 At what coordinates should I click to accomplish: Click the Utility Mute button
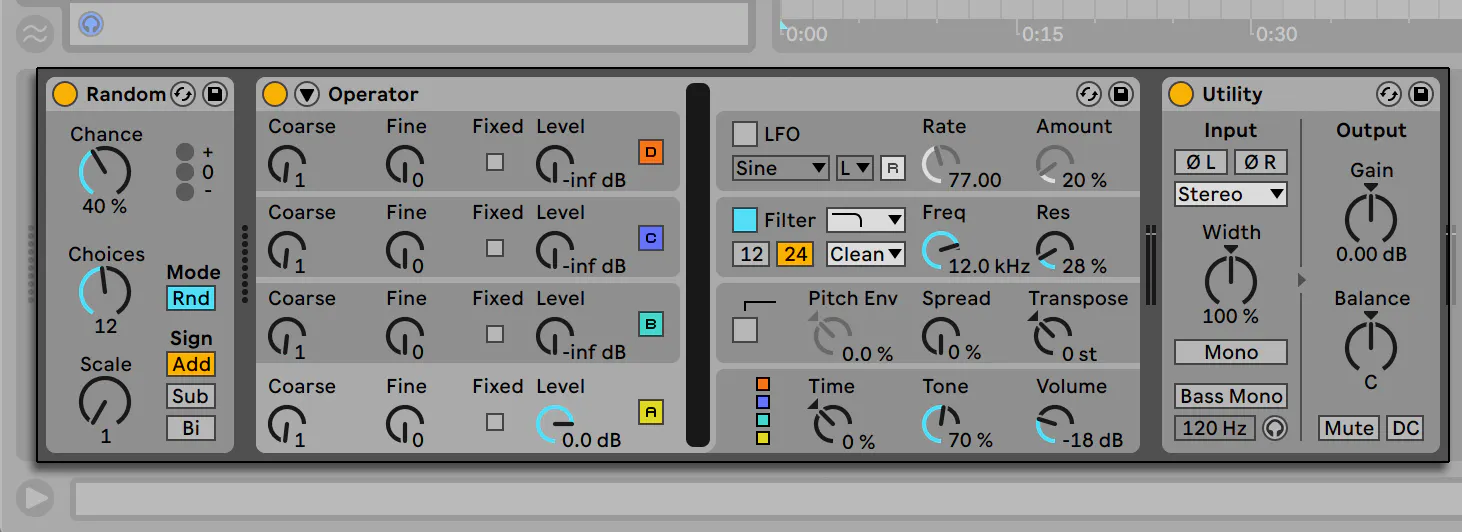[1349, 428]
